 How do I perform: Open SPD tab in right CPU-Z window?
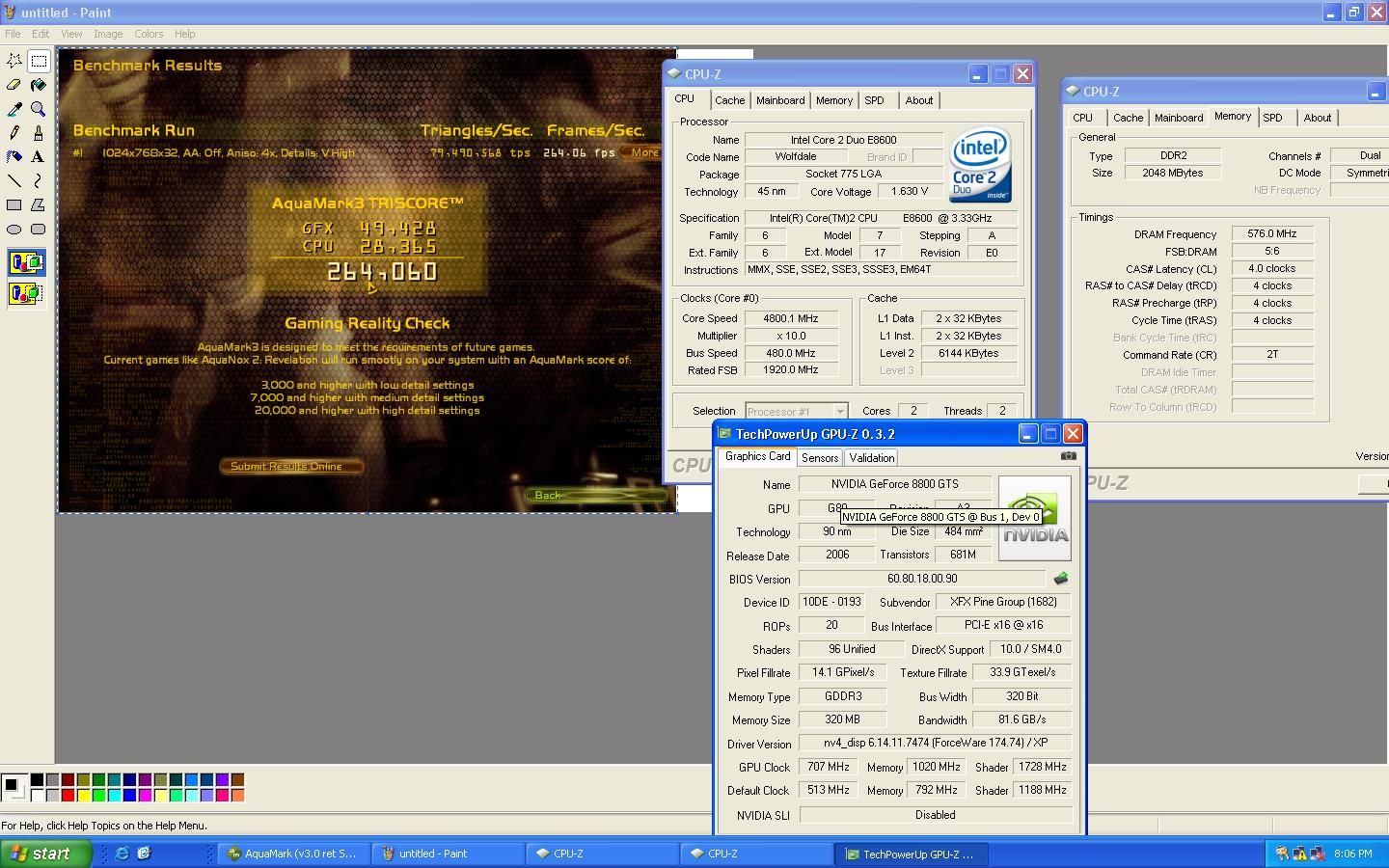(x=1273, y=118)
